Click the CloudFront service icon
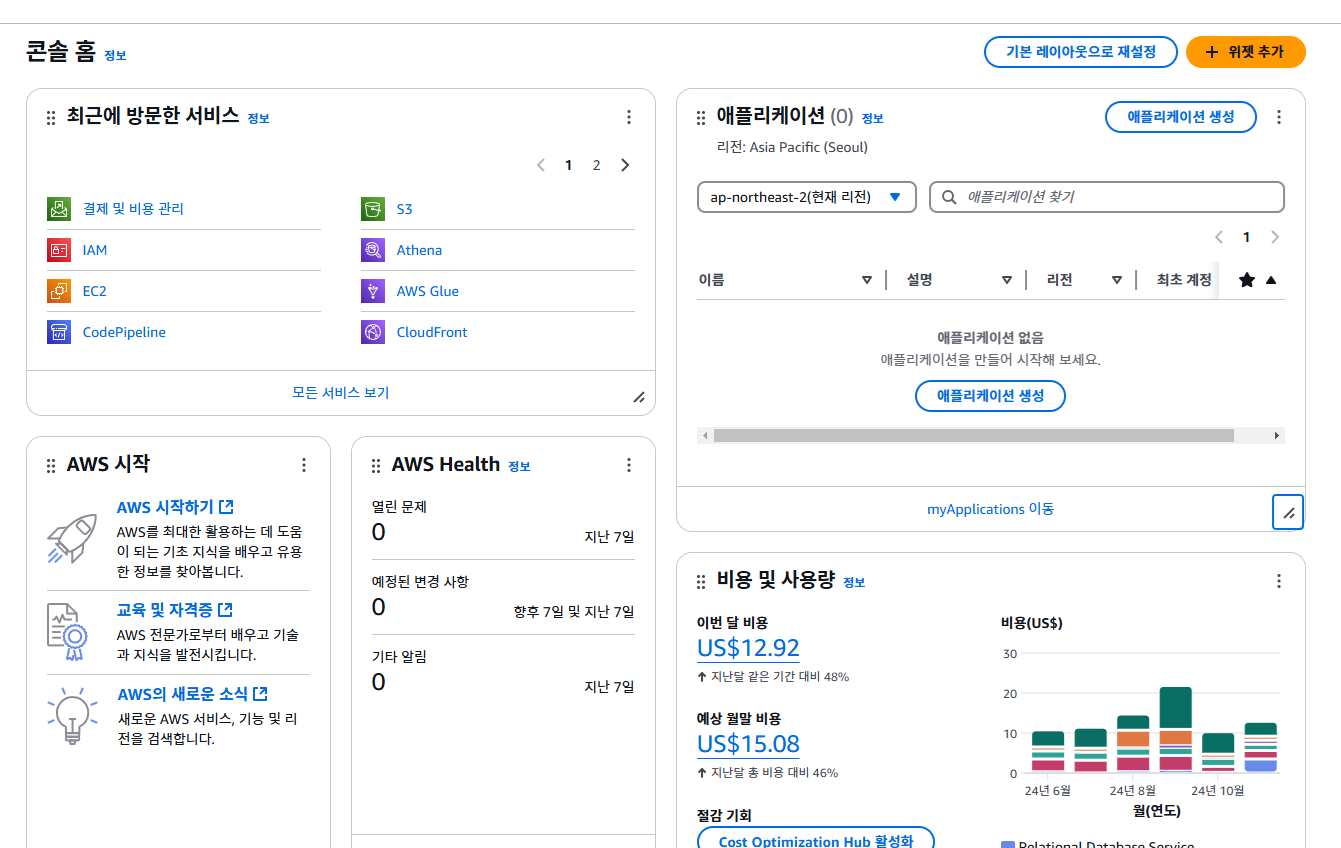Viewport: 1341px width, 848px height. pyautogui.click(x=373, y=332)
